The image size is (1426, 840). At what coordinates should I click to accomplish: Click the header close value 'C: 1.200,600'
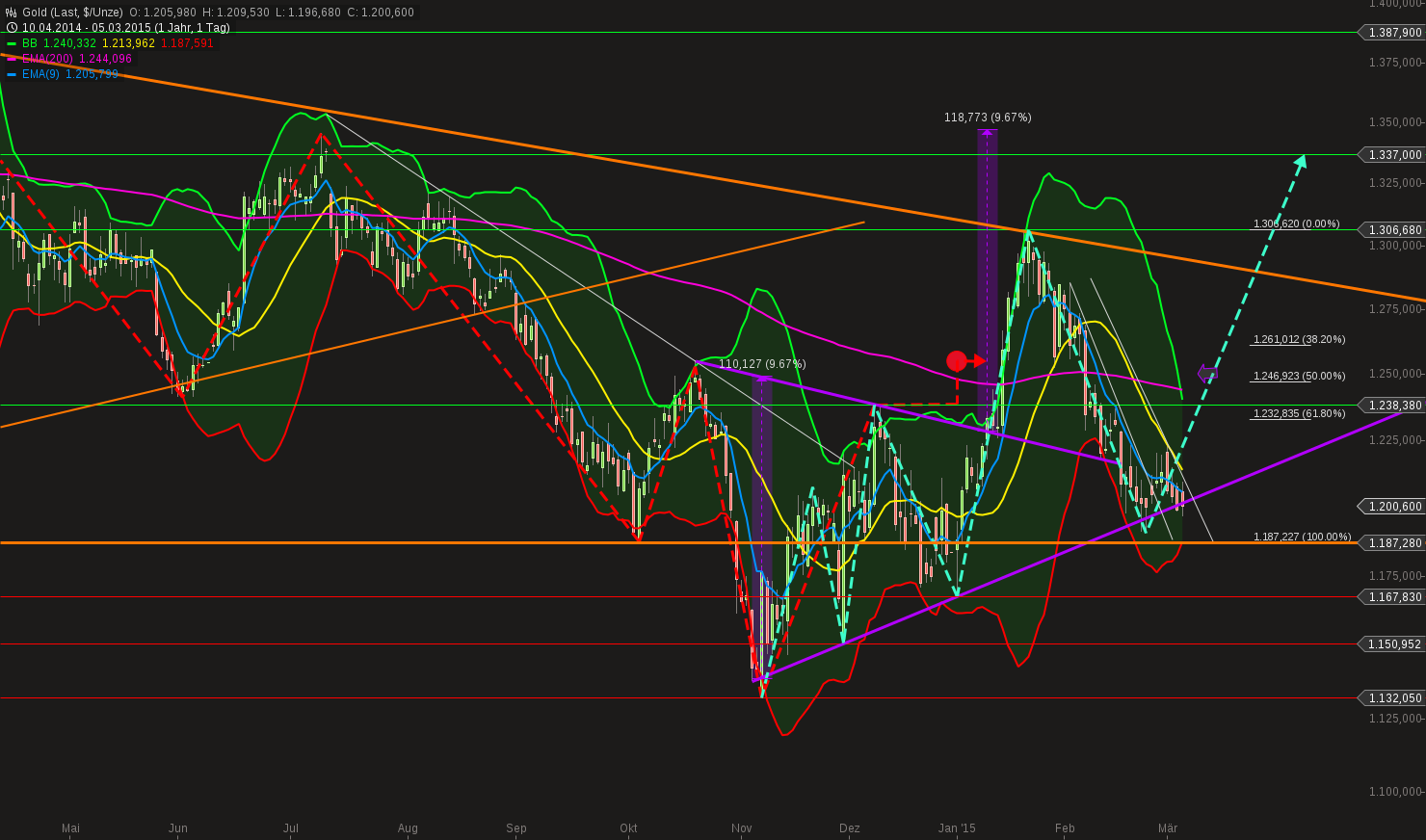pyautogui.click(x=381, y=13)
